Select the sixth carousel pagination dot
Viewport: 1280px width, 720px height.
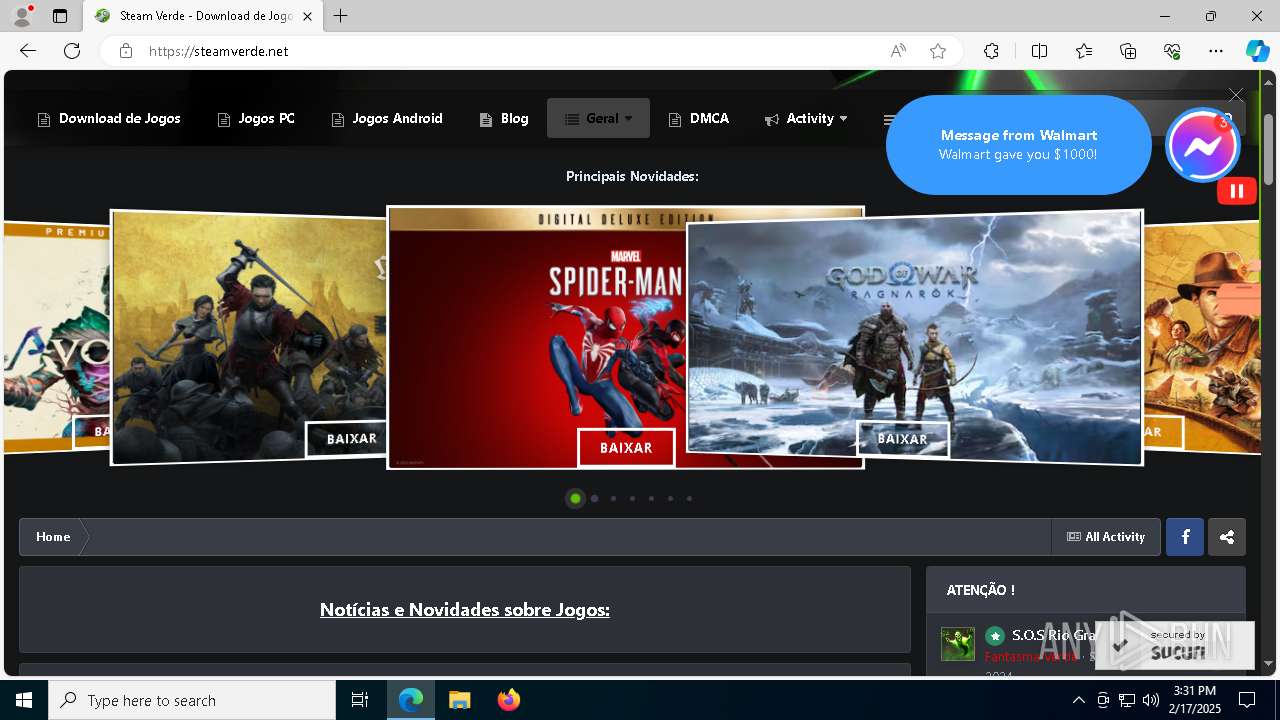click(670, 498)
